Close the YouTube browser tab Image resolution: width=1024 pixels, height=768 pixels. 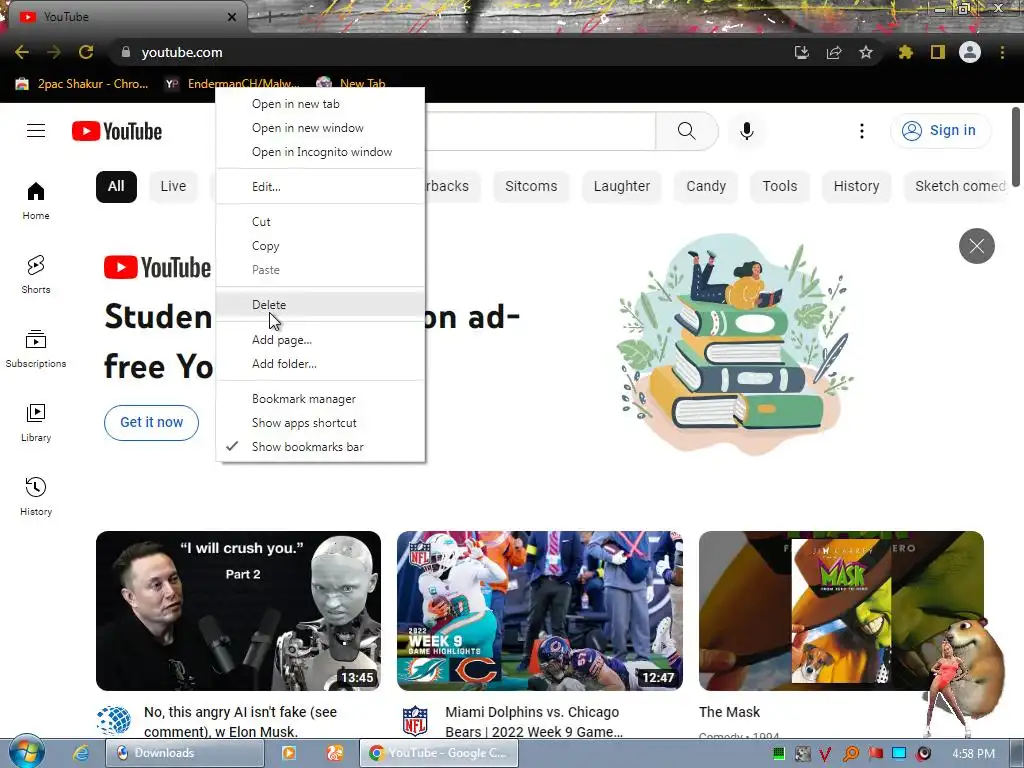[232, 17]
